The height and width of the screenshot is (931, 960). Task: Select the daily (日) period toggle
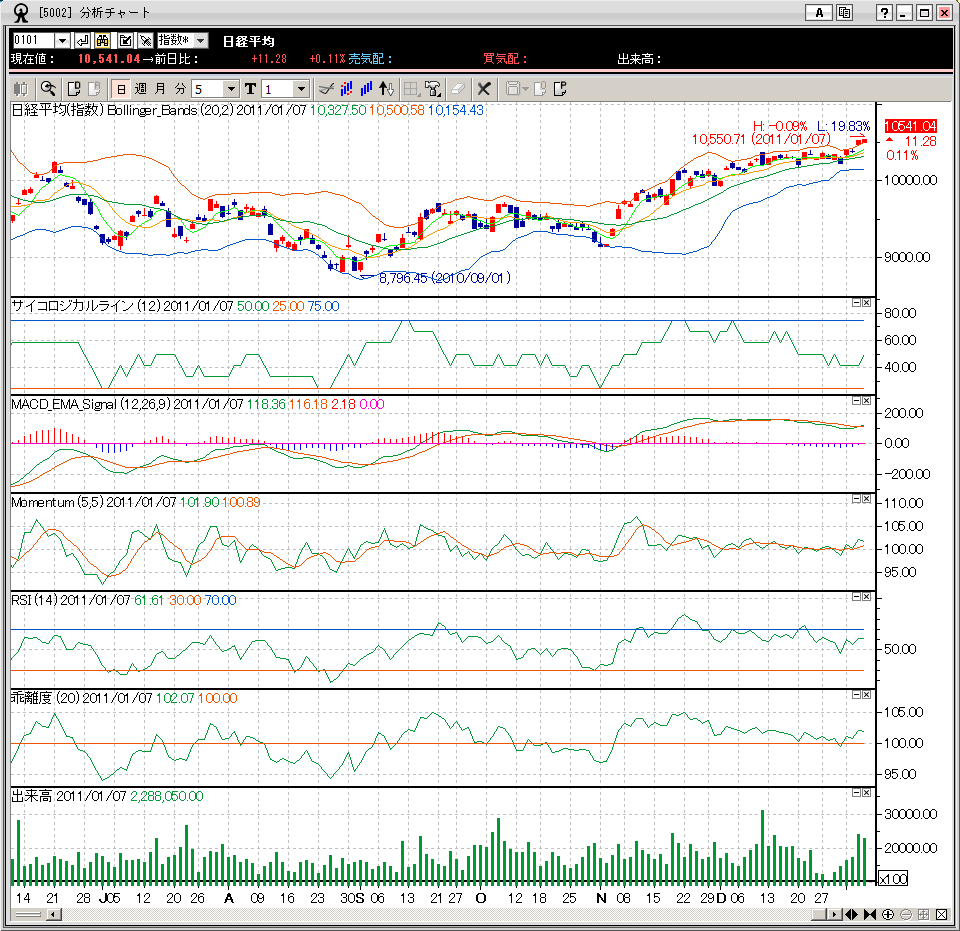click(121, 88)
